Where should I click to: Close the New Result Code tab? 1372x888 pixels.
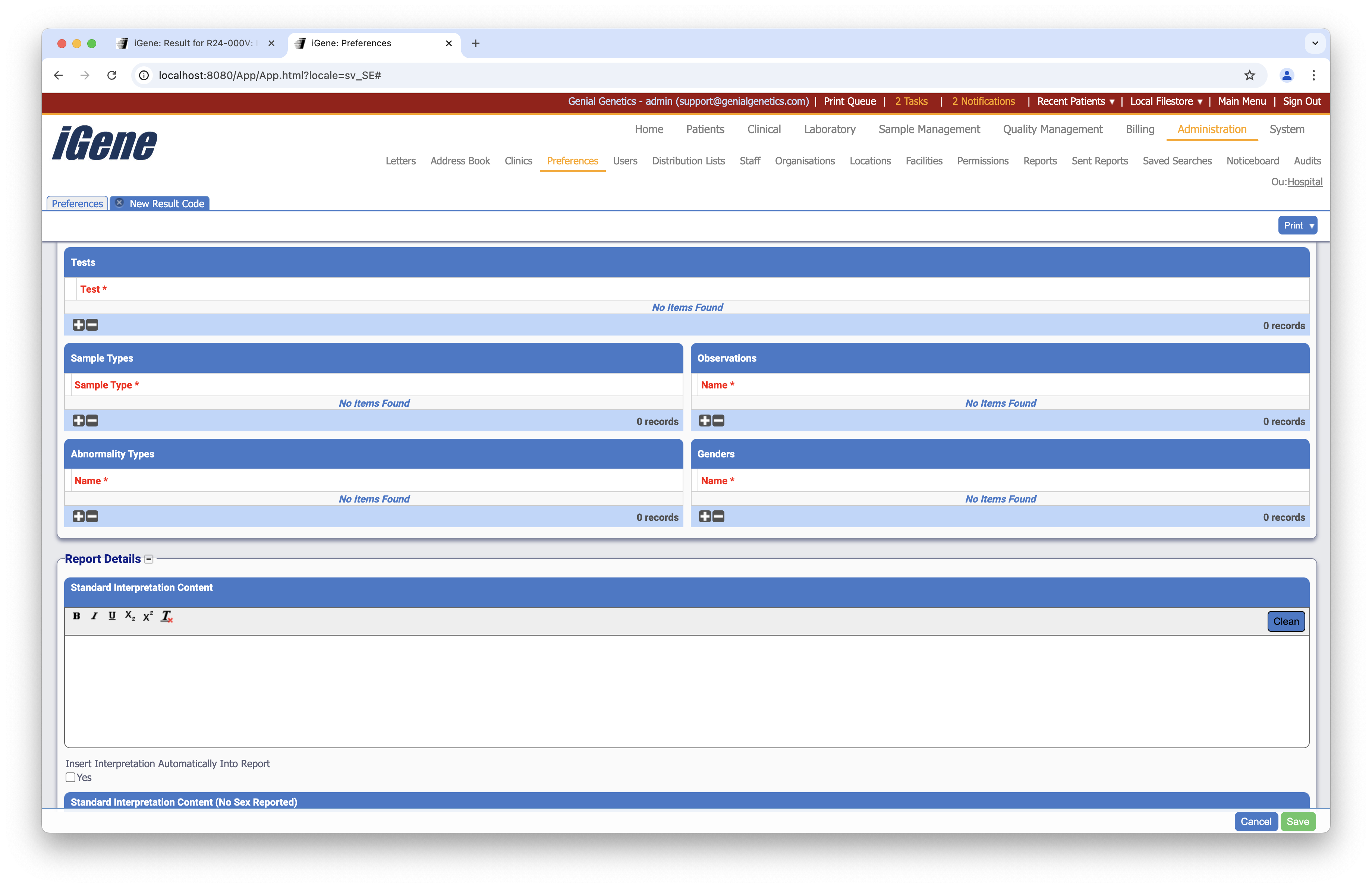pos(119,203)
